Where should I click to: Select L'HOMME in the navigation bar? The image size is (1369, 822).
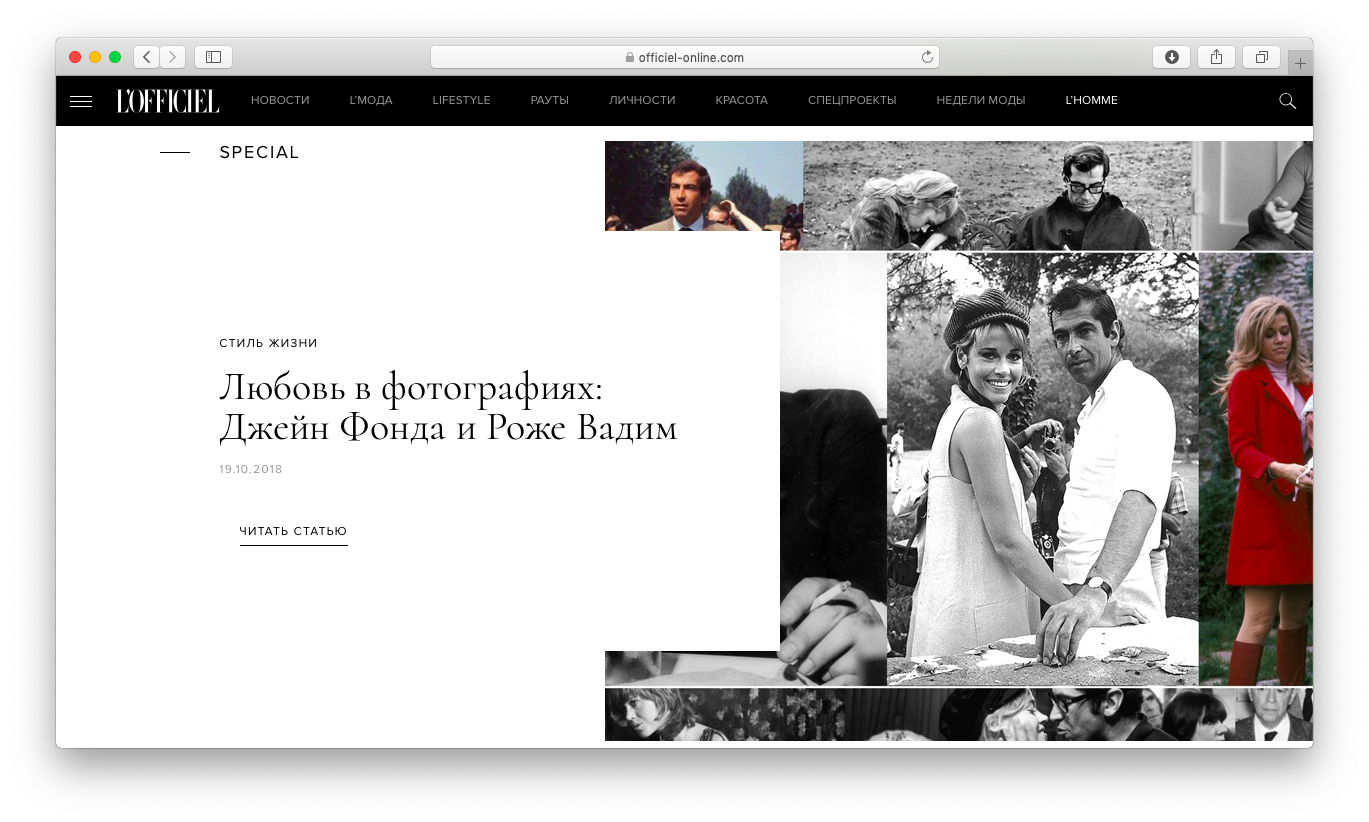(1092, 101)
